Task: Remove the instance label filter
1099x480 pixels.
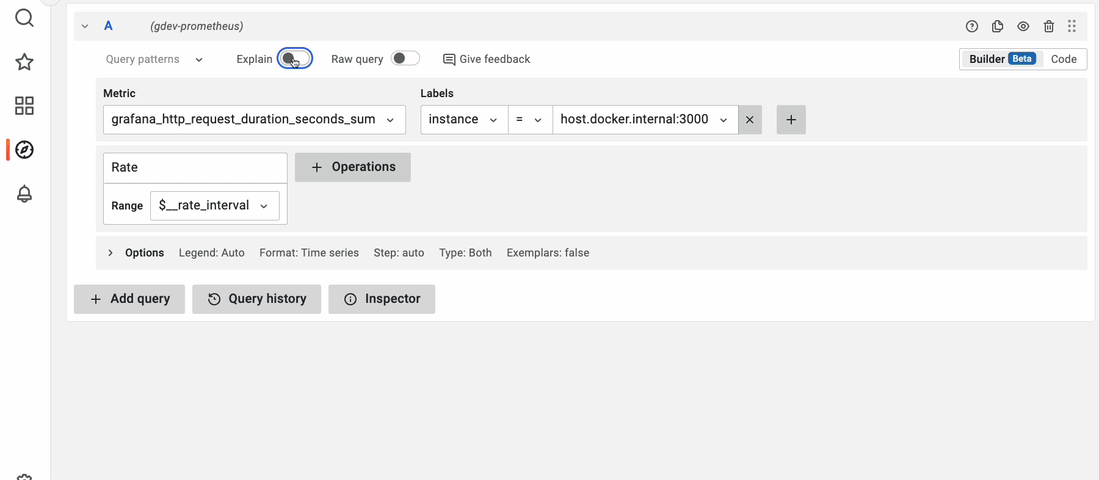Action: (751, 120)
